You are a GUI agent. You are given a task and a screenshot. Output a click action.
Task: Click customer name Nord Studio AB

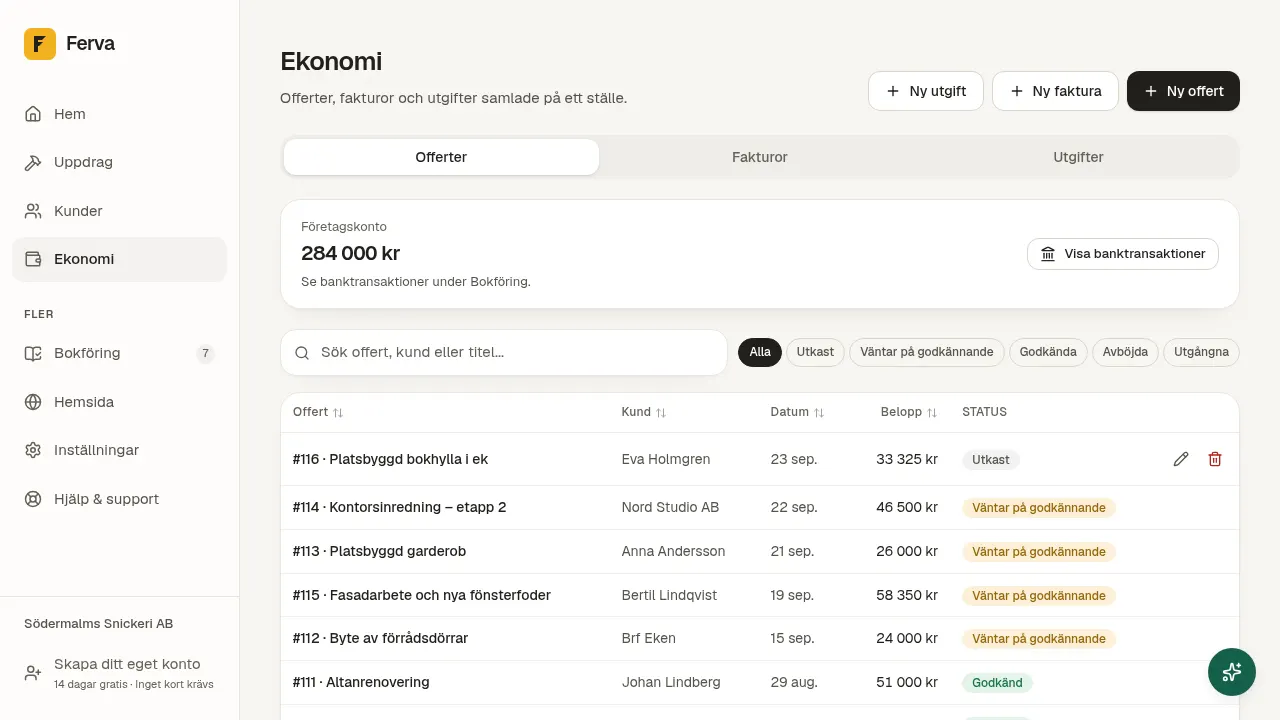pos(670,508)
